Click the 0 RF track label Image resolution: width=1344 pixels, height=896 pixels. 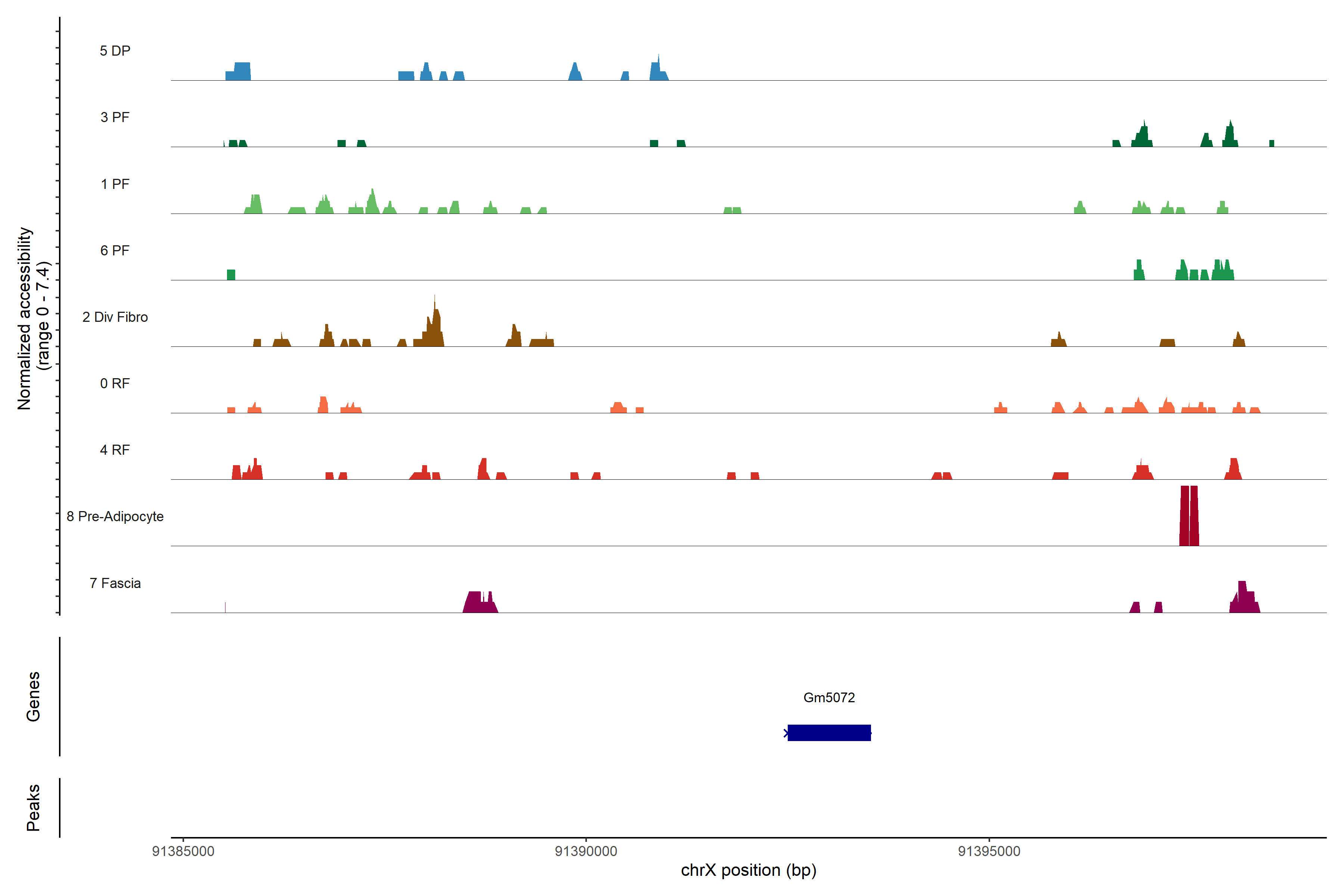pyautogui.click(x=115, y=383)
